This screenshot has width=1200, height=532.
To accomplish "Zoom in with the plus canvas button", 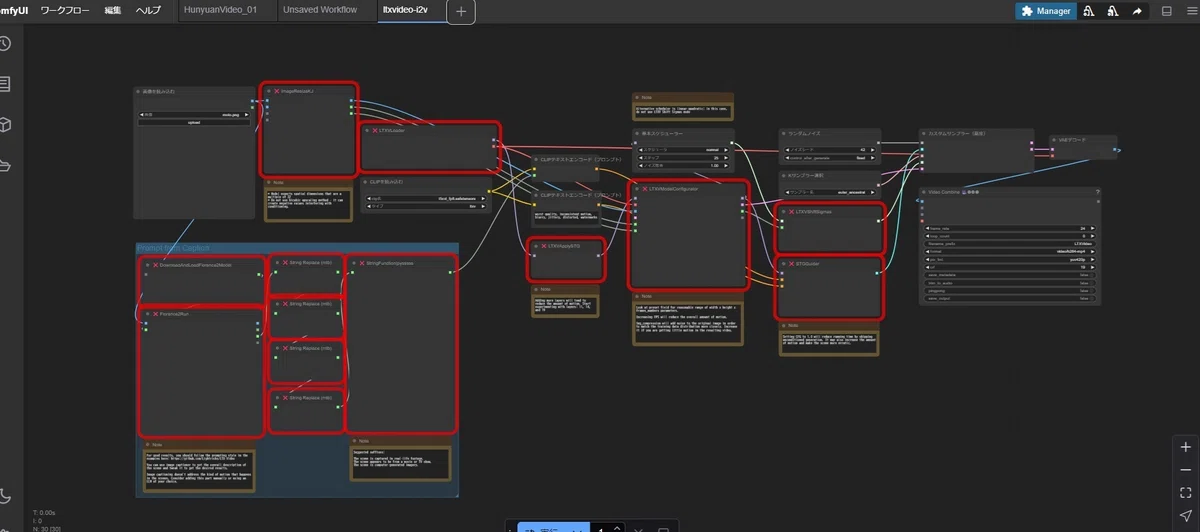I will click(1186, 447).
